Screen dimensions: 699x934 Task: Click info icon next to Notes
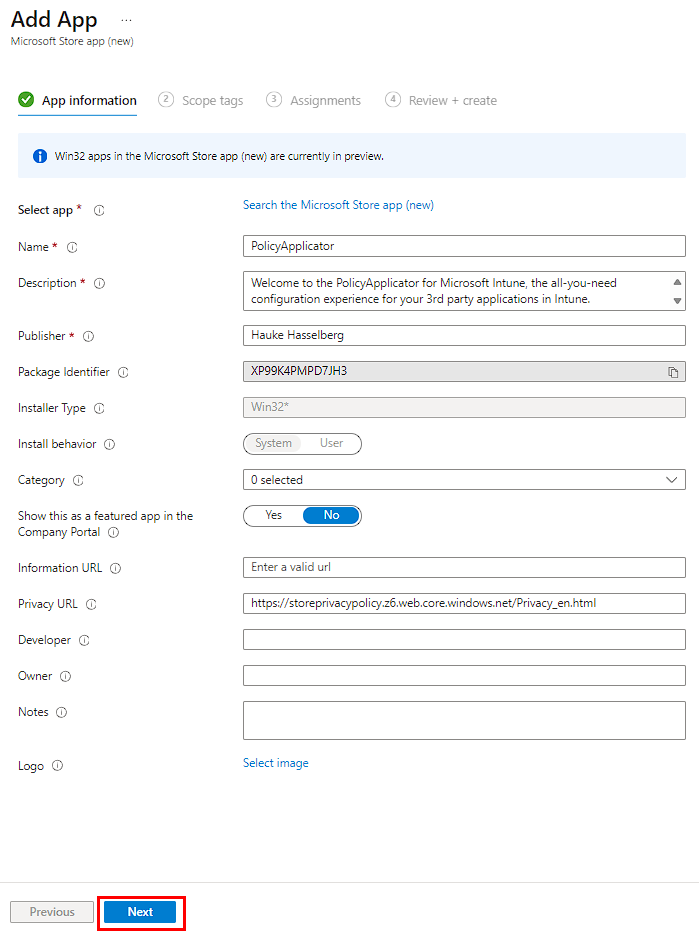[61, 712]
